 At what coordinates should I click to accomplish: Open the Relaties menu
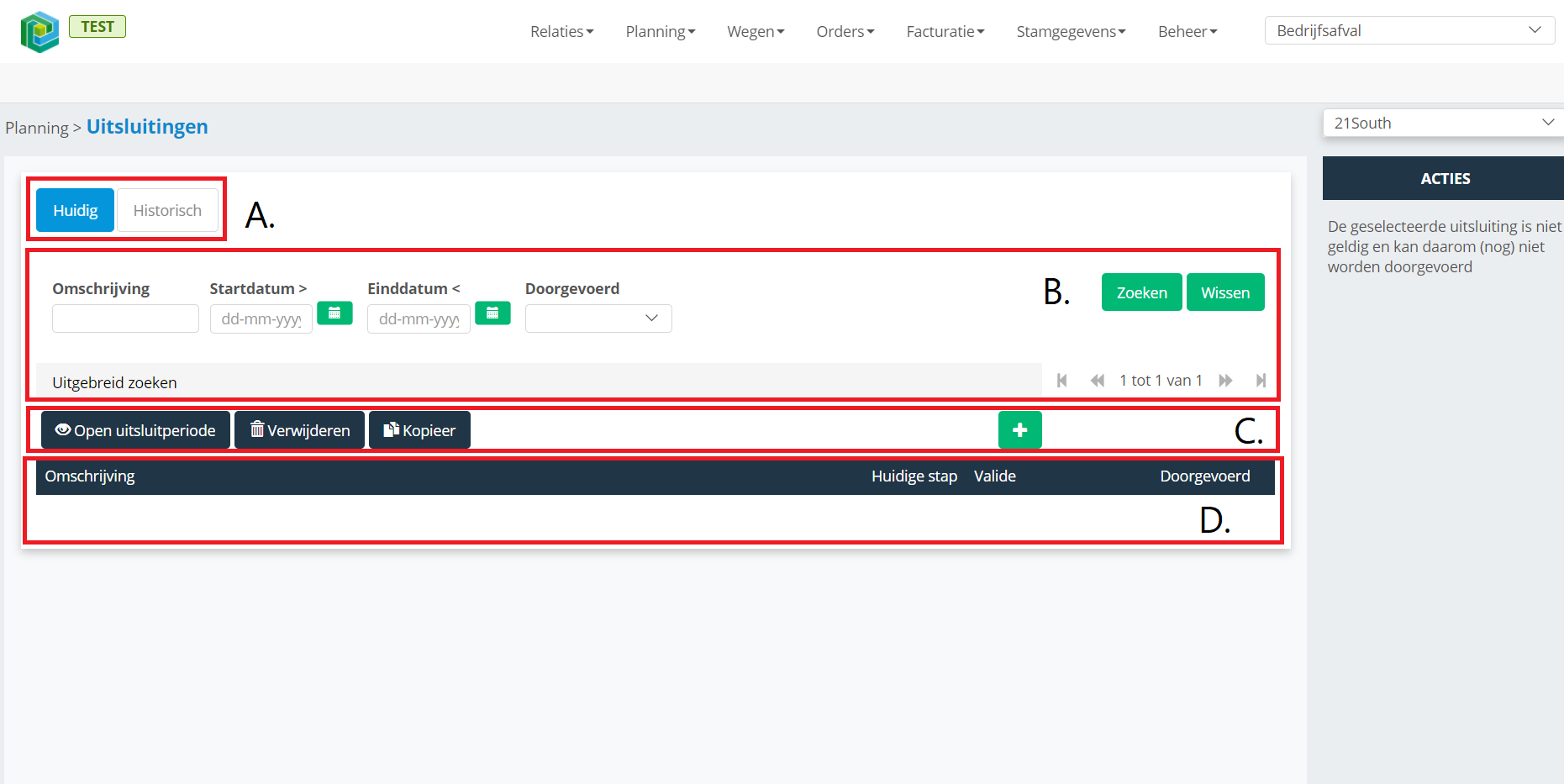point(561,31)
